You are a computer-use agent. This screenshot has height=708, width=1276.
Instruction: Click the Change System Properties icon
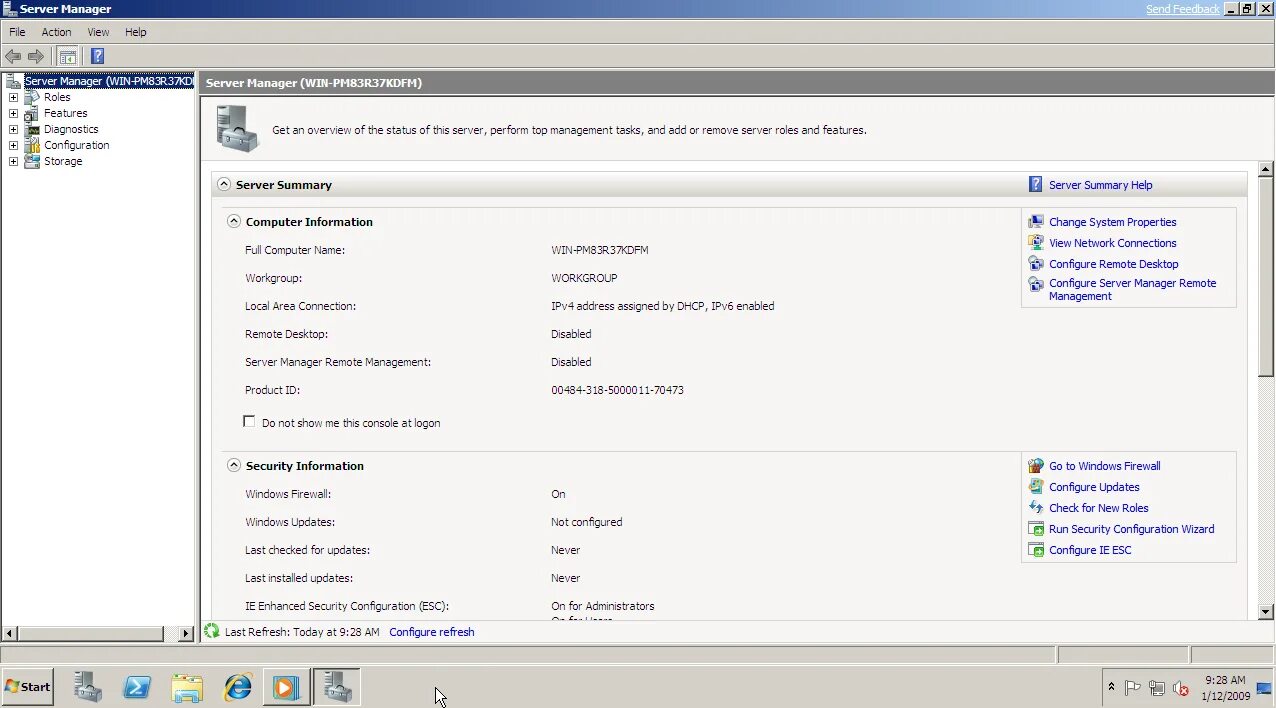(x=1036, y=222)
